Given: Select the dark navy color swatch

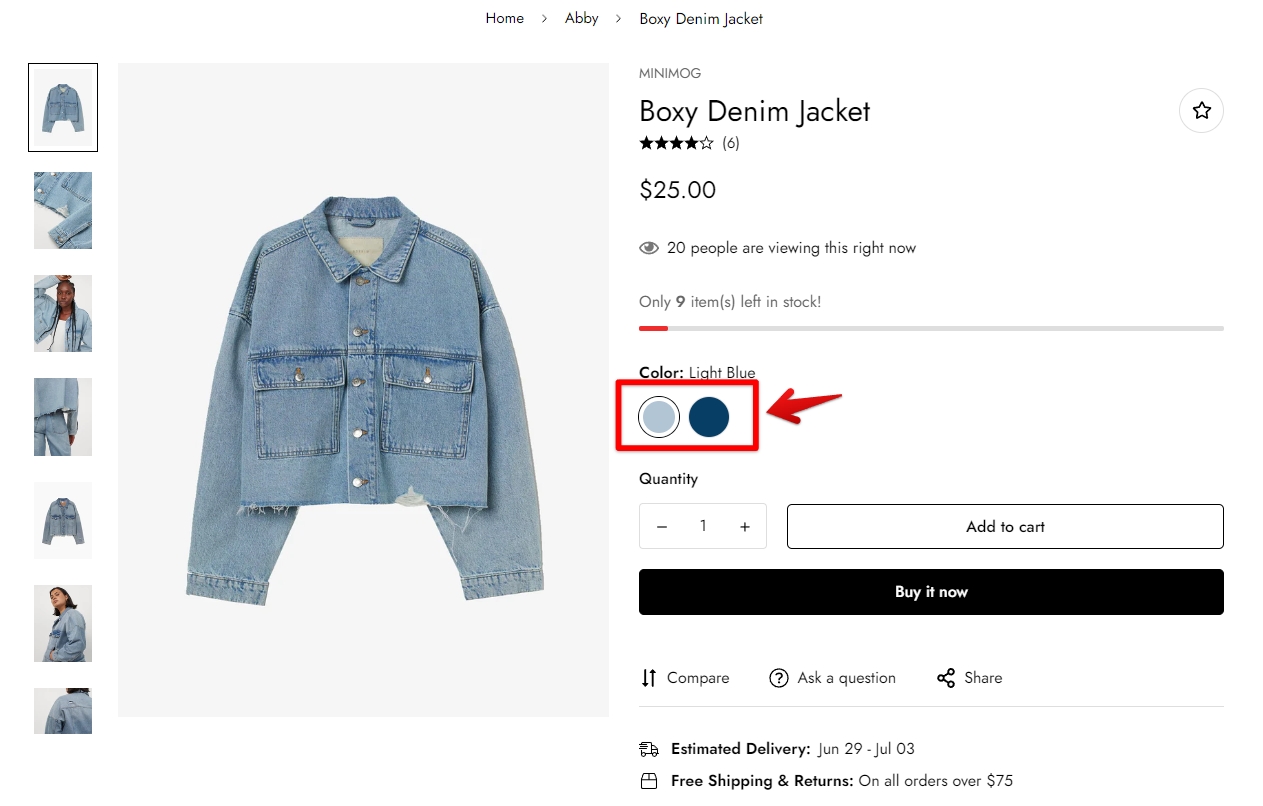Looking at the screenshot, I should pyautogui.click(x=709, y=417).
